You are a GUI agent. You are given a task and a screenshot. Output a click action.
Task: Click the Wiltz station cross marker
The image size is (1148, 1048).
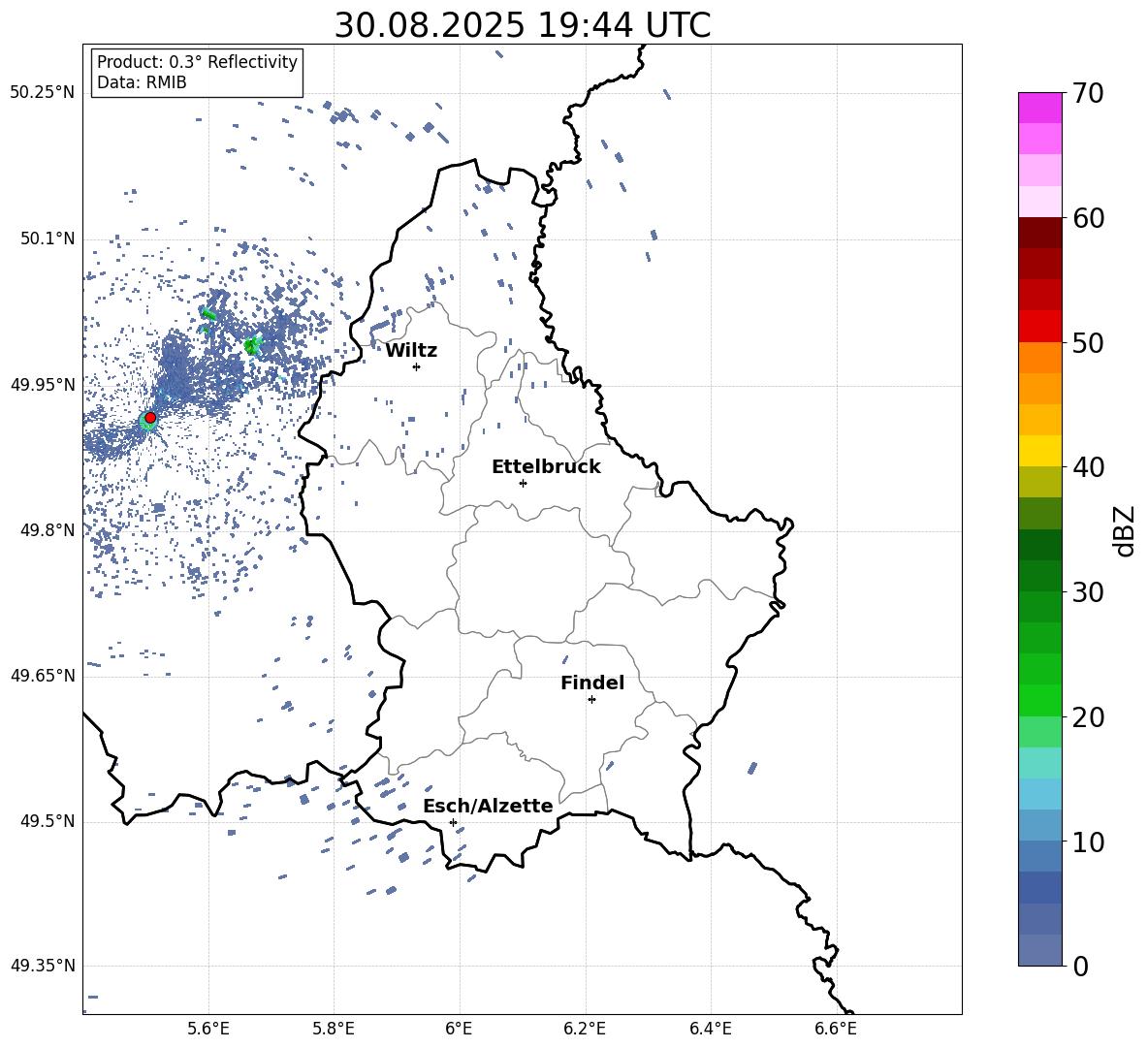(x=417, y=366)
